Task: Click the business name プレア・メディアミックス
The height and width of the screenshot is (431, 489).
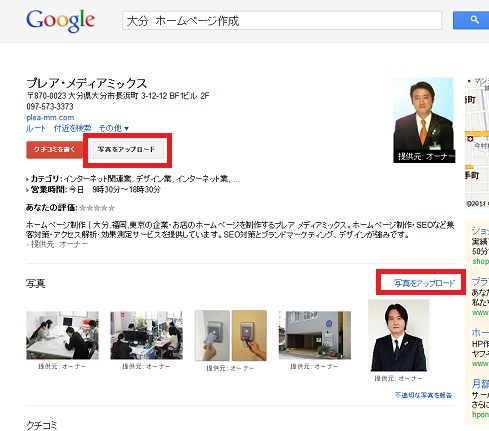Action: point(86,83)
